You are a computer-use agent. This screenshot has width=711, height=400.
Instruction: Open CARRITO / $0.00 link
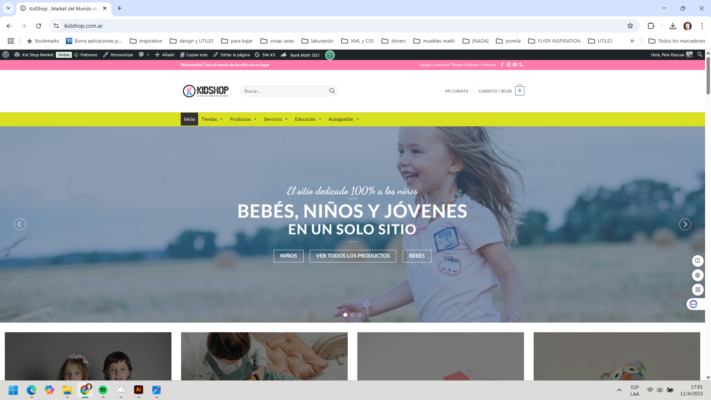pos(495,91)
